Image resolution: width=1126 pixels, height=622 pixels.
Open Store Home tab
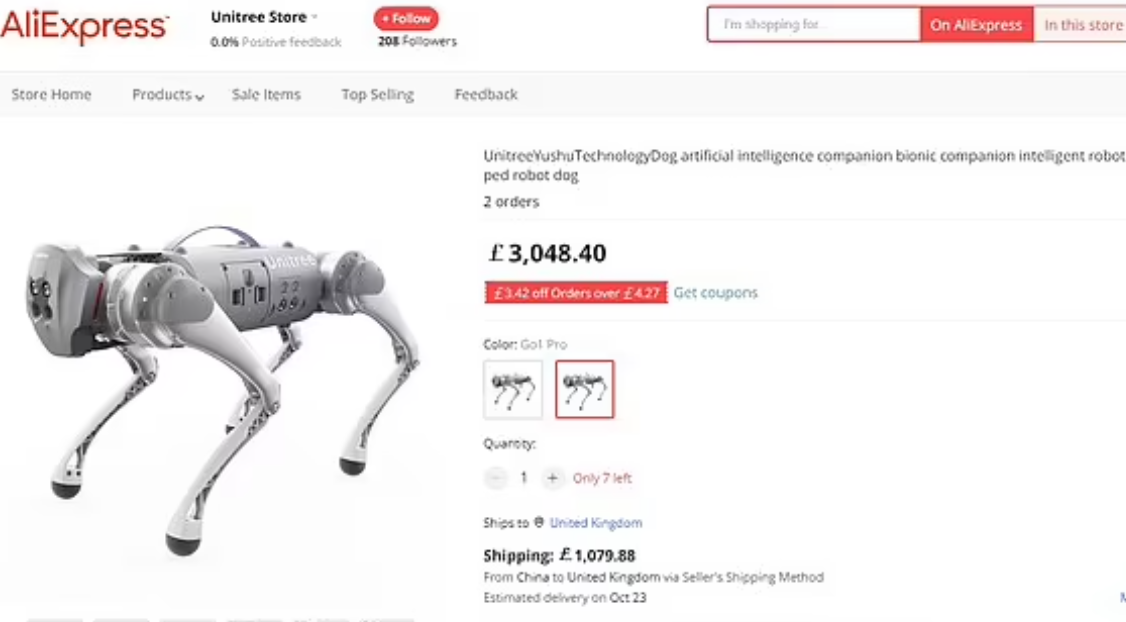tap(51, 95)
